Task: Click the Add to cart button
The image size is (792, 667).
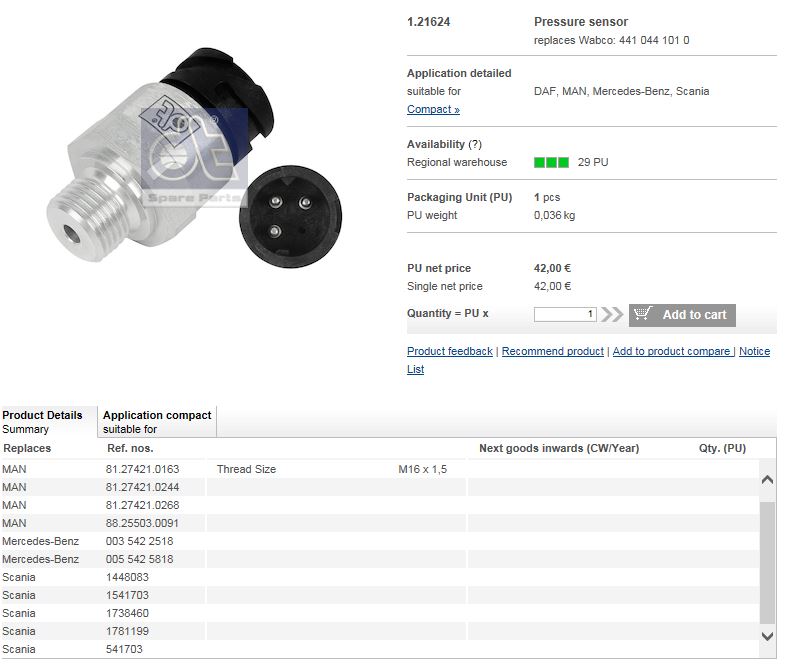Action: coord(682,315)
